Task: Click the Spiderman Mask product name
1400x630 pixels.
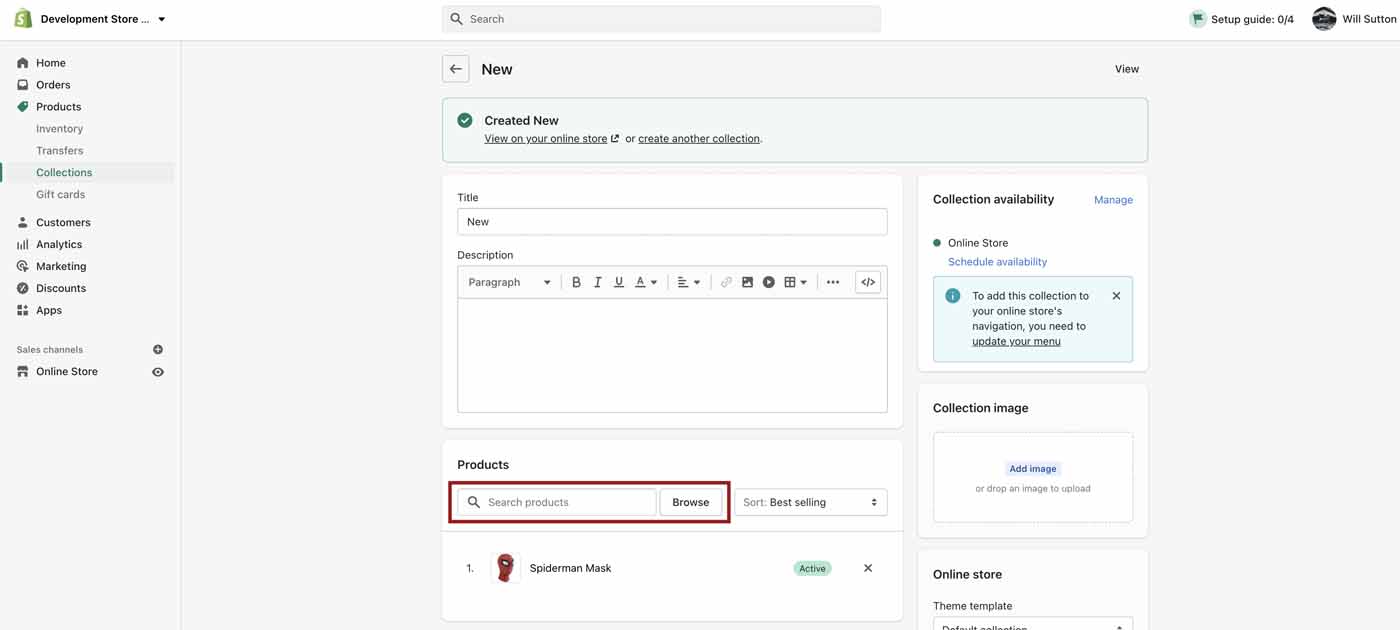Action: [570, 568]
